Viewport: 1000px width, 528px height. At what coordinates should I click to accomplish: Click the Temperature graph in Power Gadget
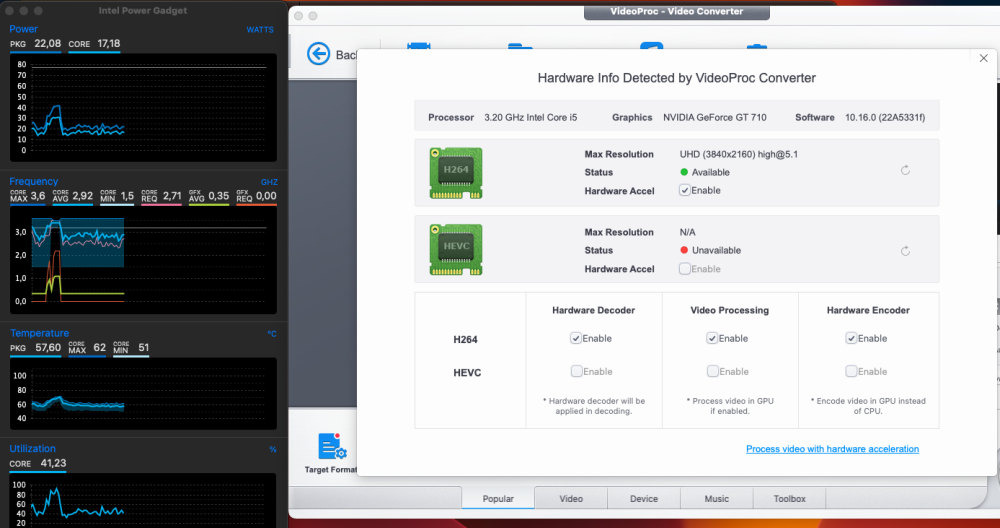coord(143,393)
